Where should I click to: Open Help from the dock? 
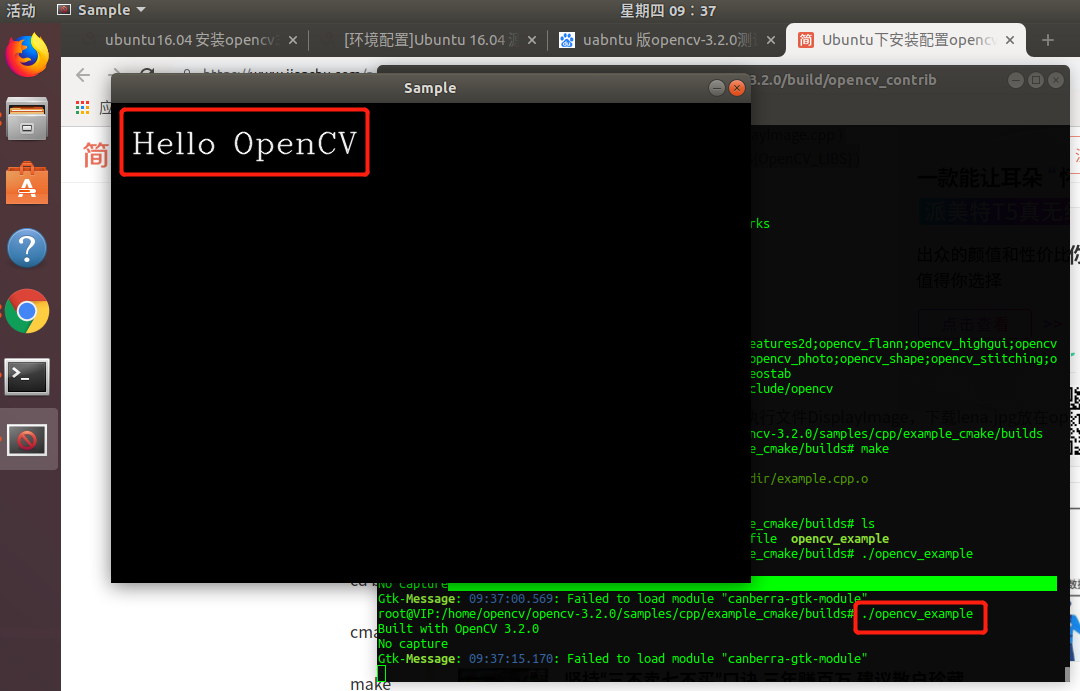pyautogui.click(x=27, y=248)
